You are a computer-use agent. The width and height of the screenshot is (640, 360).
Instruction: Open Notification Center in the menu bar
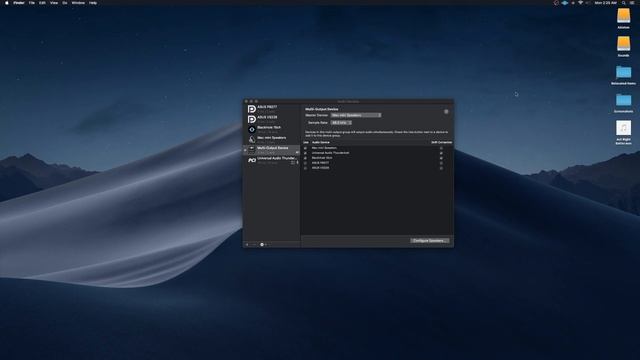pos(632,3)
